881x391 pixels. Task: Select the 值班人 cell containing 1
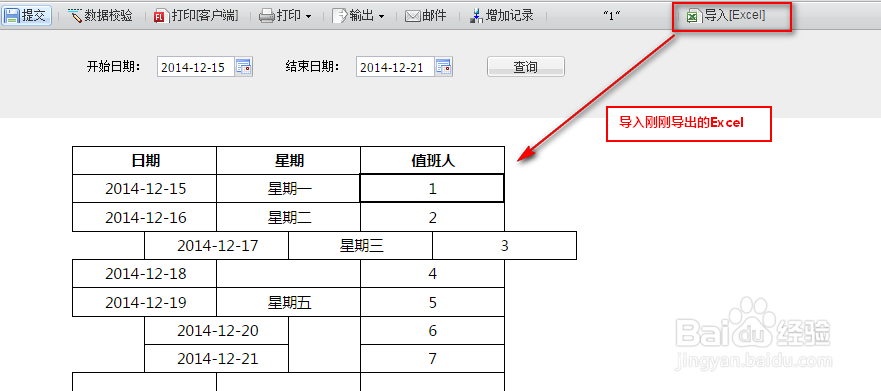pos(432,189)
